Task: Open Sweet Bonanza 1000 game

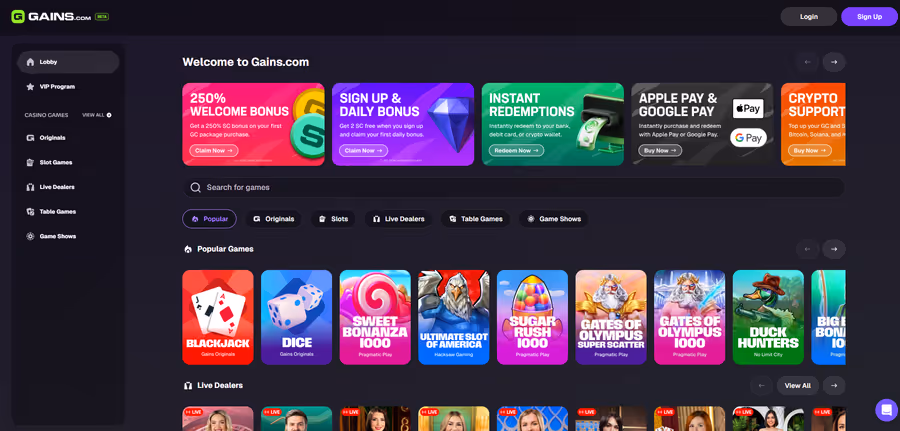Action: (x=375, y=317)
